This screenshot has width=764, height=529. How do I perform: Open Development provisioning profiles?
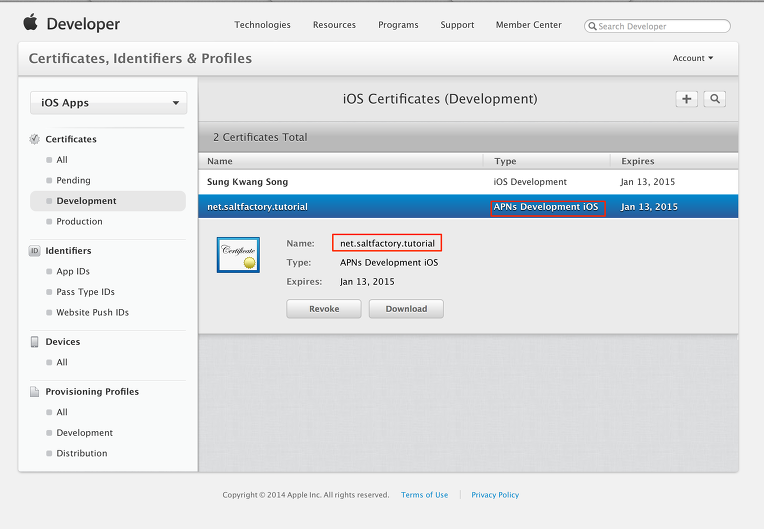coord(84,433)
